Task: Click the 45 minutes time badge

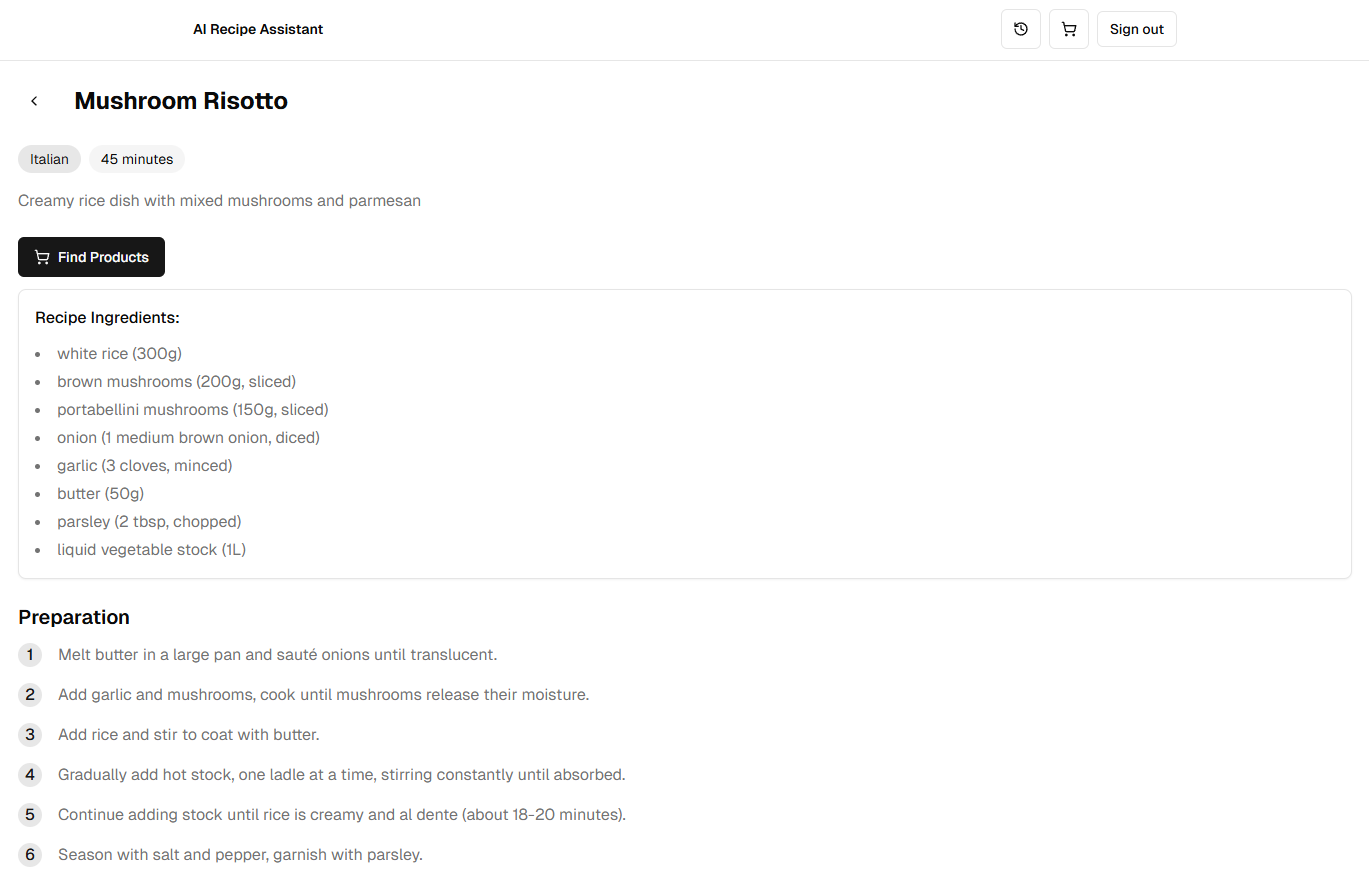Action: tap(137, 159)
